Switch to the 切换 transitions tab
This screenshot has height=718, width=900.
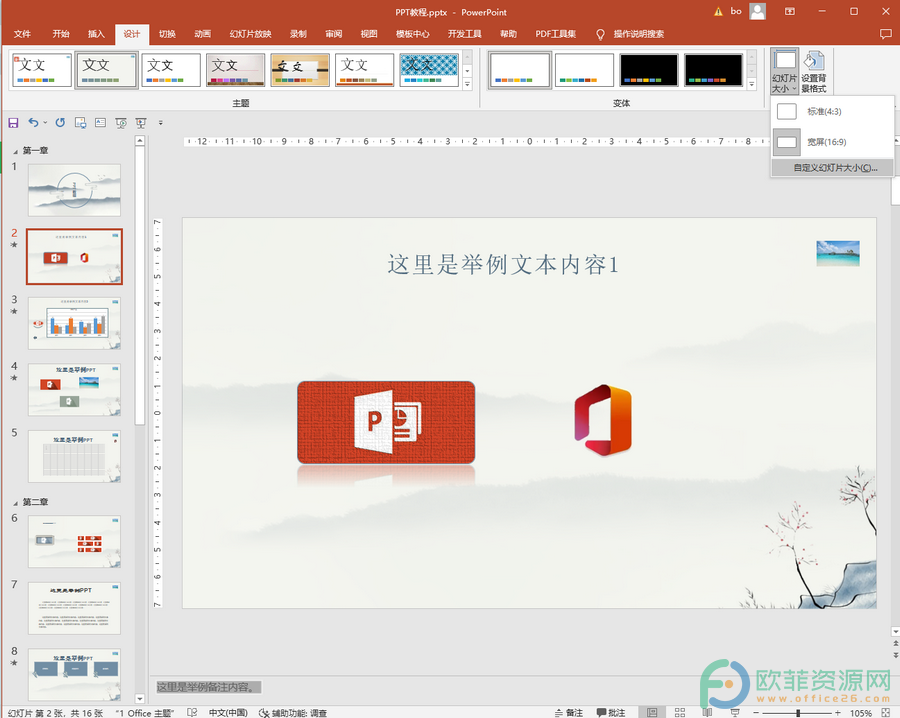[x=167, y=34]
